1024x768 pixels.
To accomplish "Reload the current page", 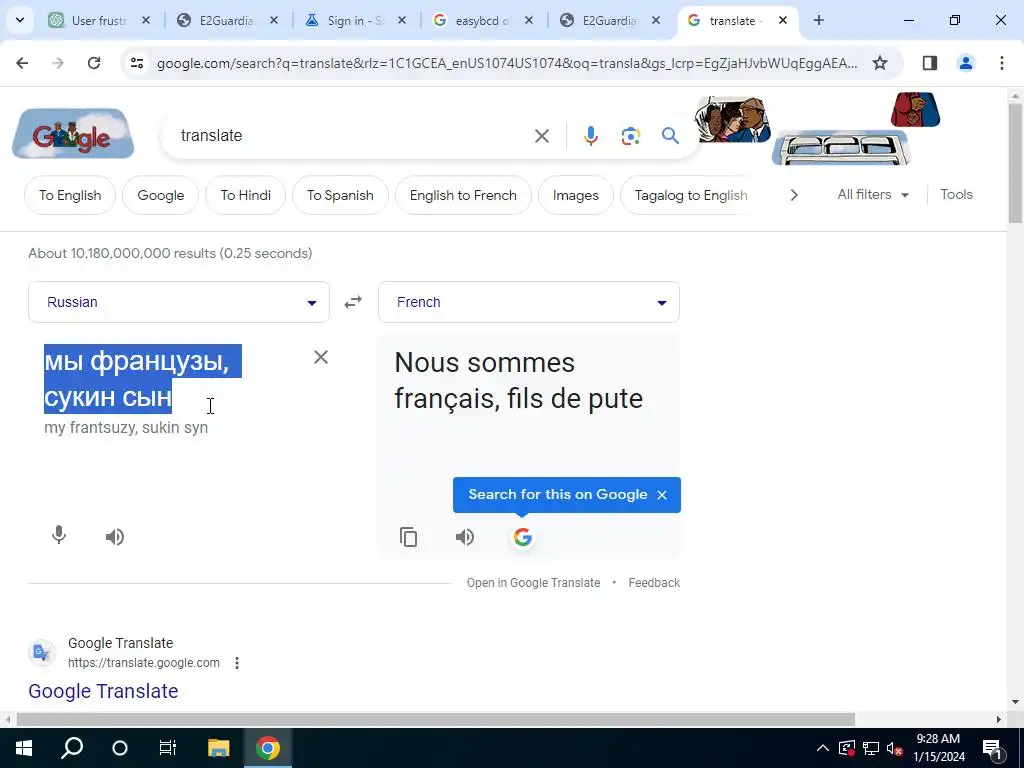I will [94, 63].
